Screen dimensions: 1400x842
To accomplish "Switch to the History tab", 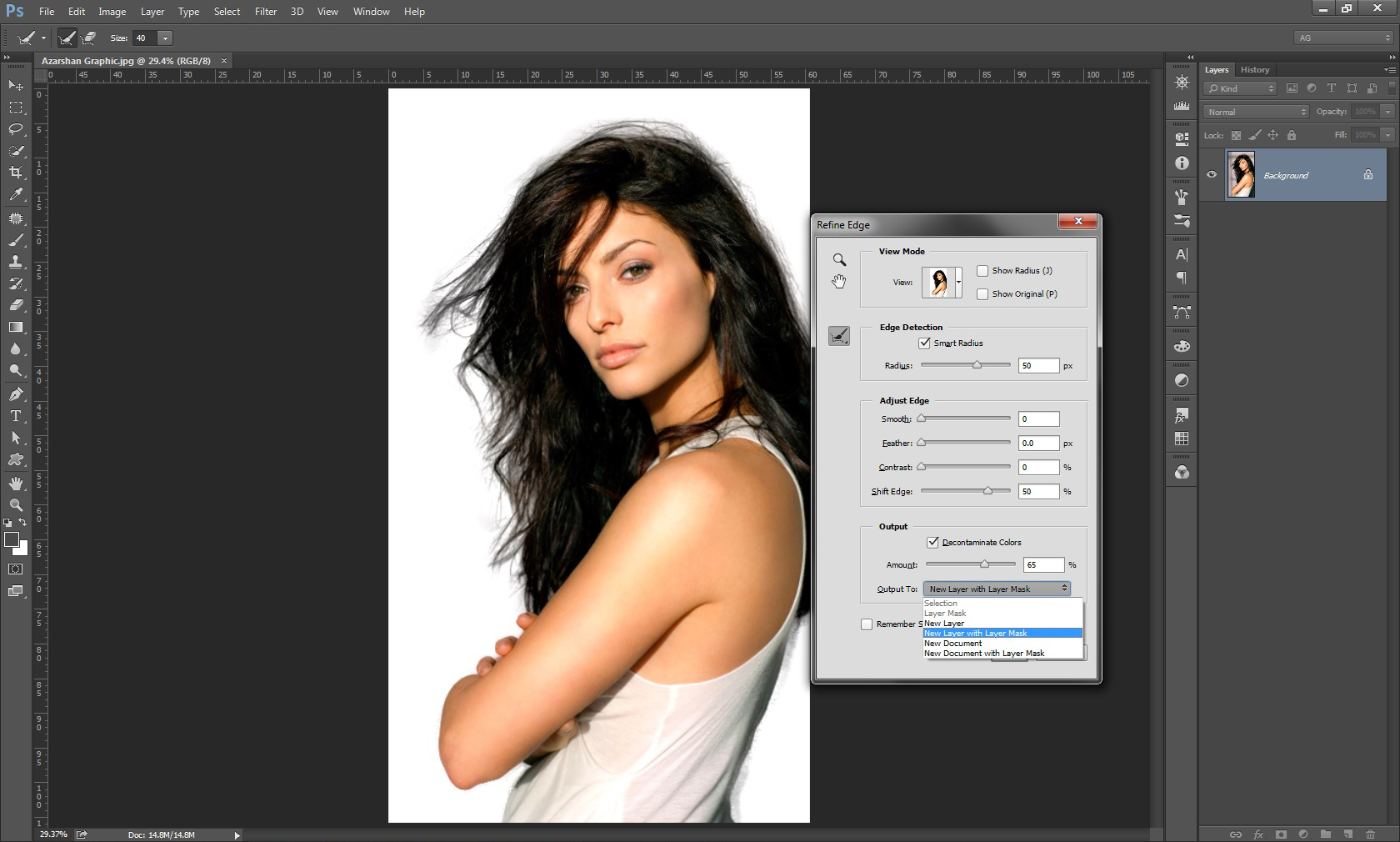I will click(1254, 70).
